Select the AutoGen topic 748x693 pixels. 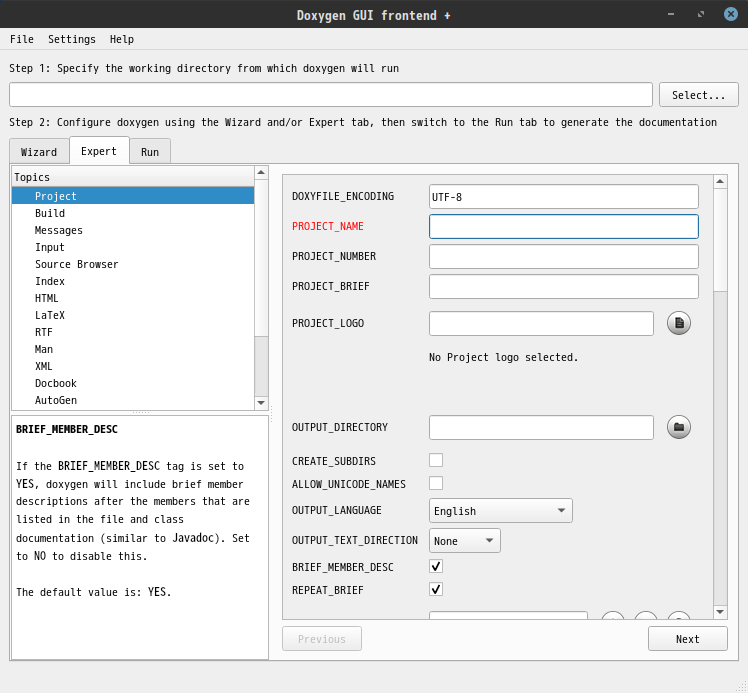pos(133,400)
